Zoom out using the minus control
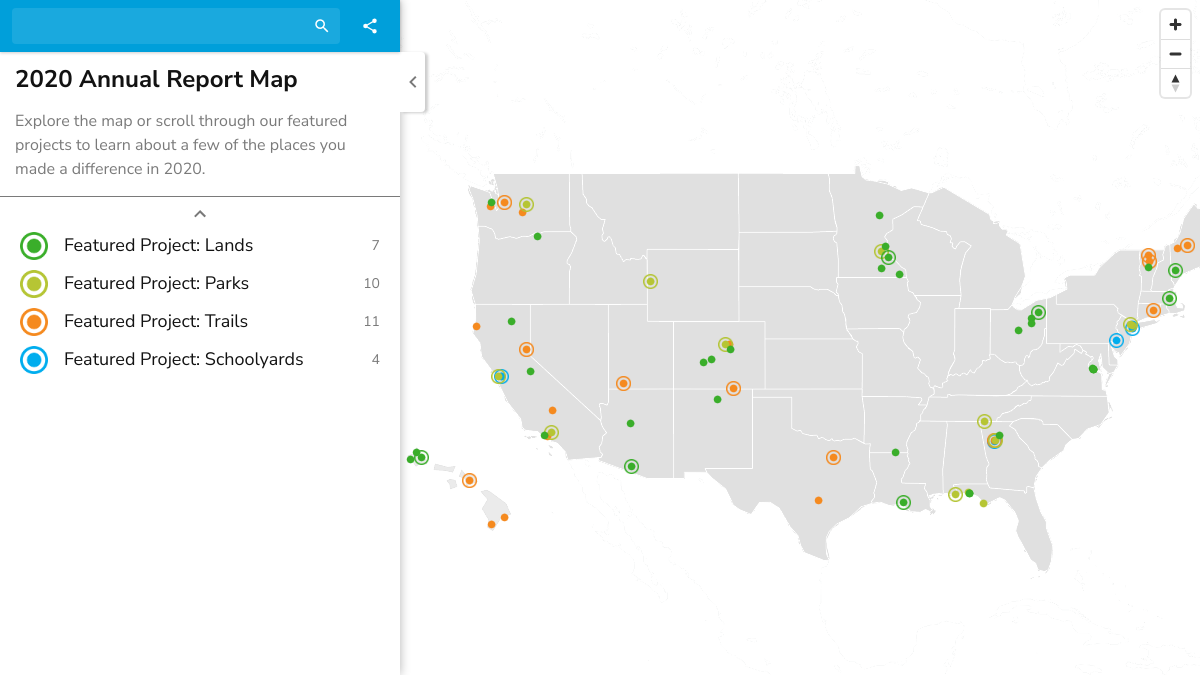Screen dimensions: 1200x675 tap(1174, 54)
